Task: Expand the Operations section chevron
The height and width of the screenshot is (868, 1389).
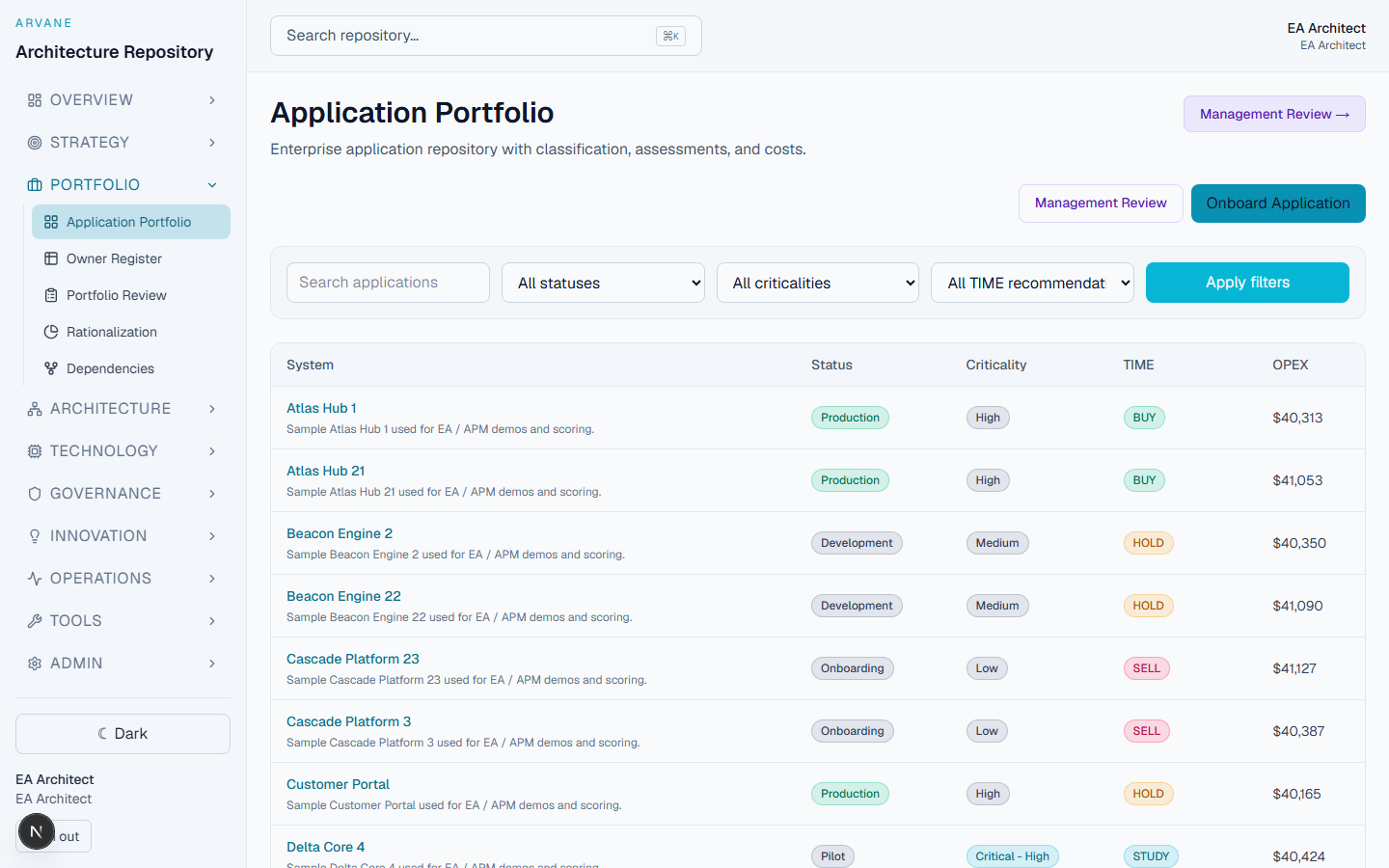Action: (x=212, y=579)
